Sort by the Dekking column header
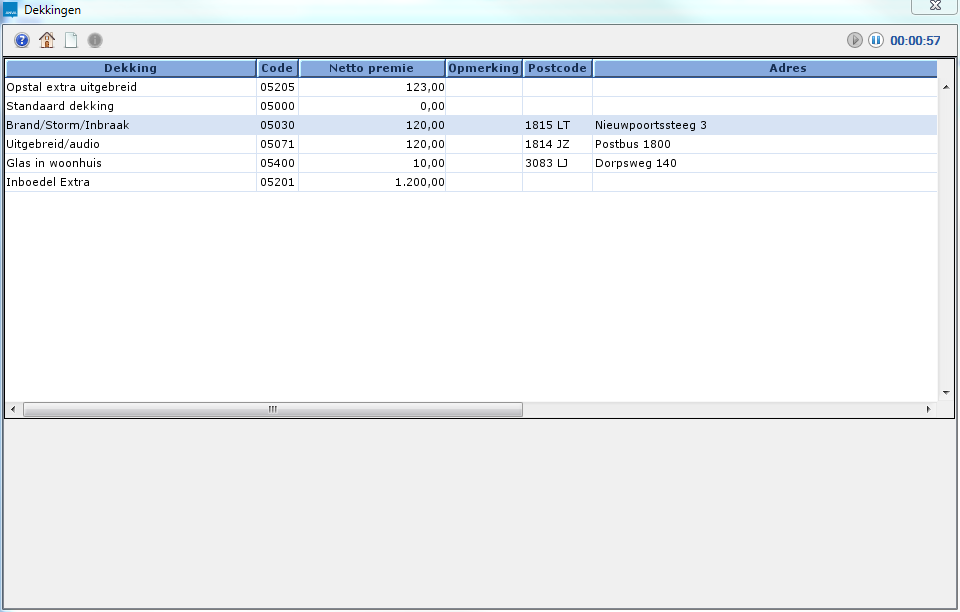 (x=131, y=68)
